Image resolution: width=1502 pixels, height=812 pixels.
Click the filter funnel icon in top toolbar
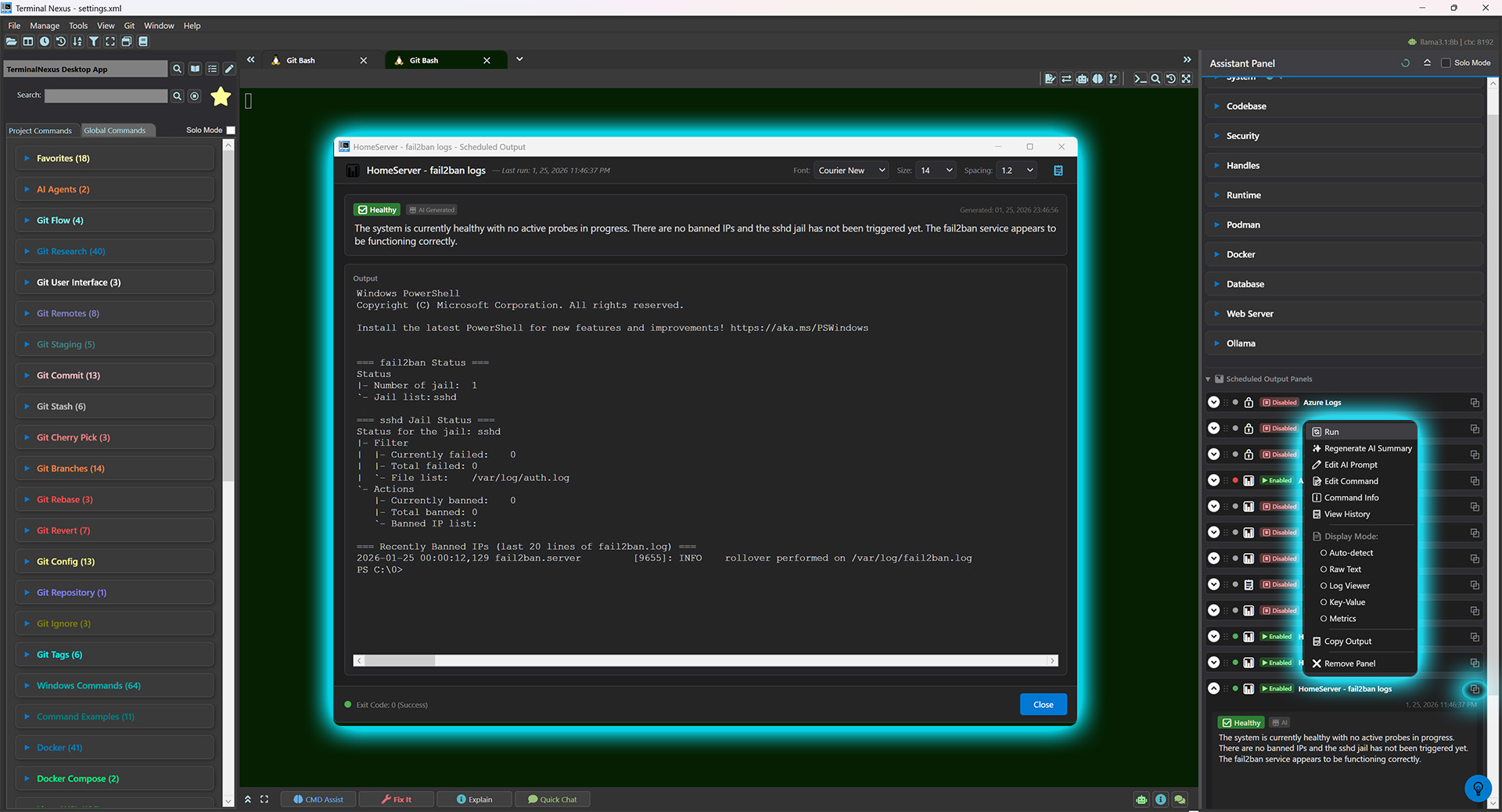click(x=93, y=41)
